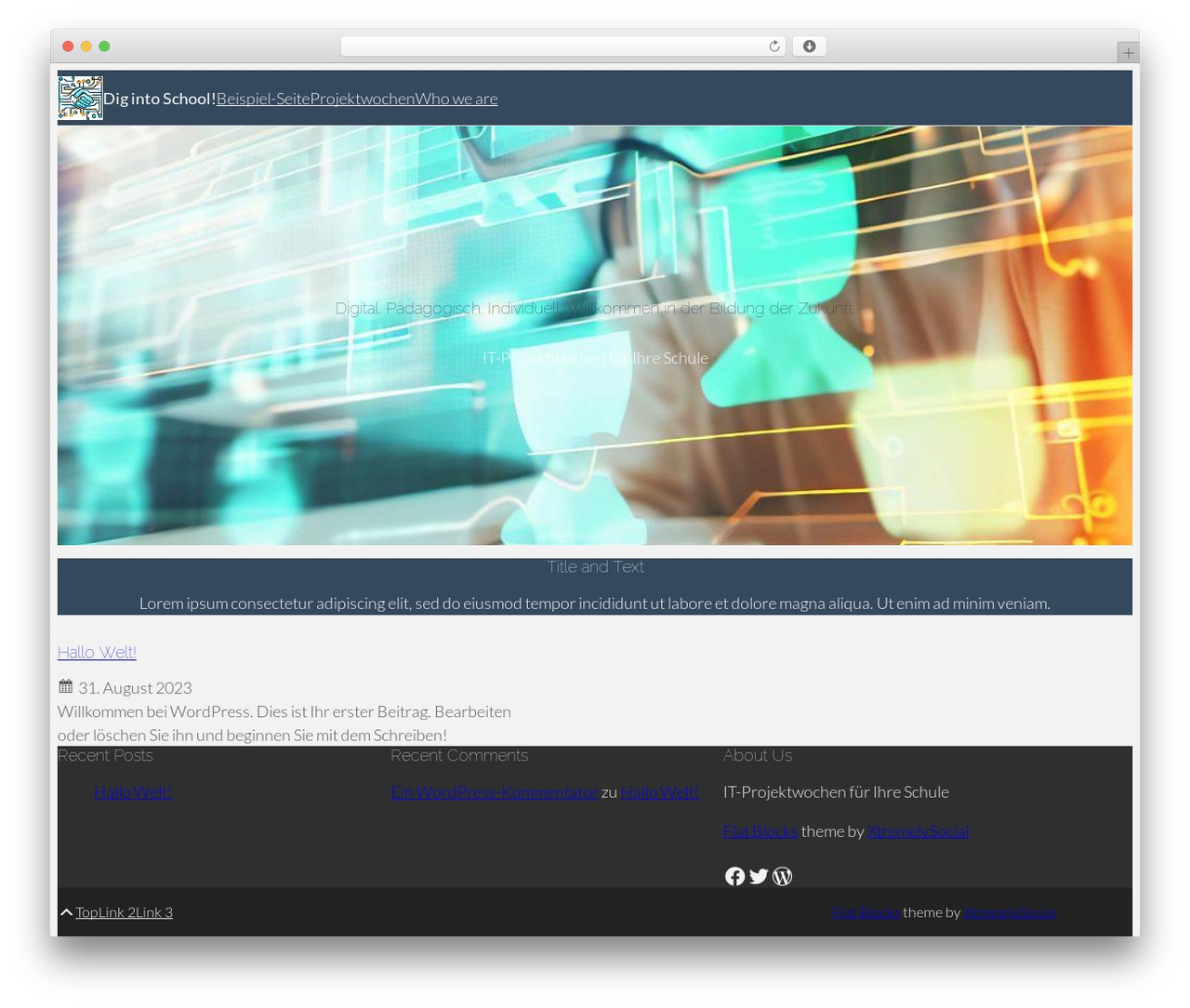Visit the Facebook social icon

[734, 876]
